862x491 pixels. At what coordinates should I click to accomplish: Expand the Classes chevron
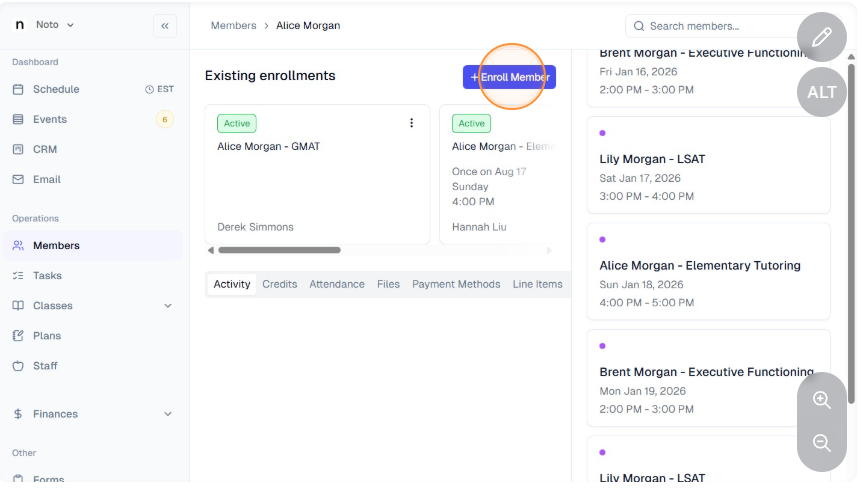(x=168, y=306)
